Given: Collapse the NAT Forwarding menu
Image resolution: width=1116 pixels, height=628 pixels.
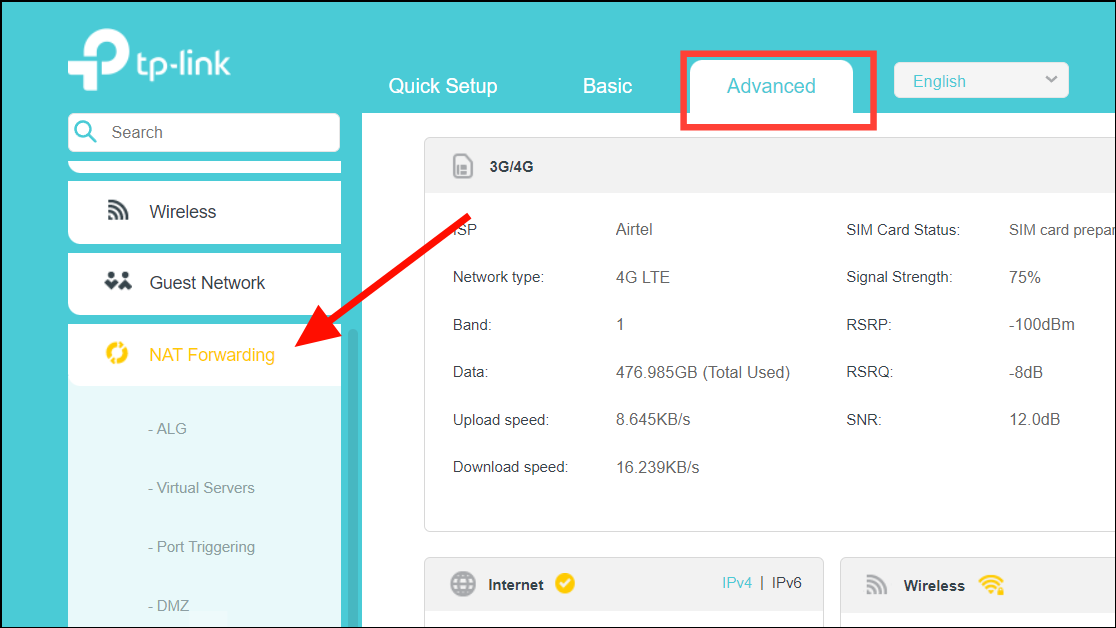Looking at the screenshot, I should point(204,355).
